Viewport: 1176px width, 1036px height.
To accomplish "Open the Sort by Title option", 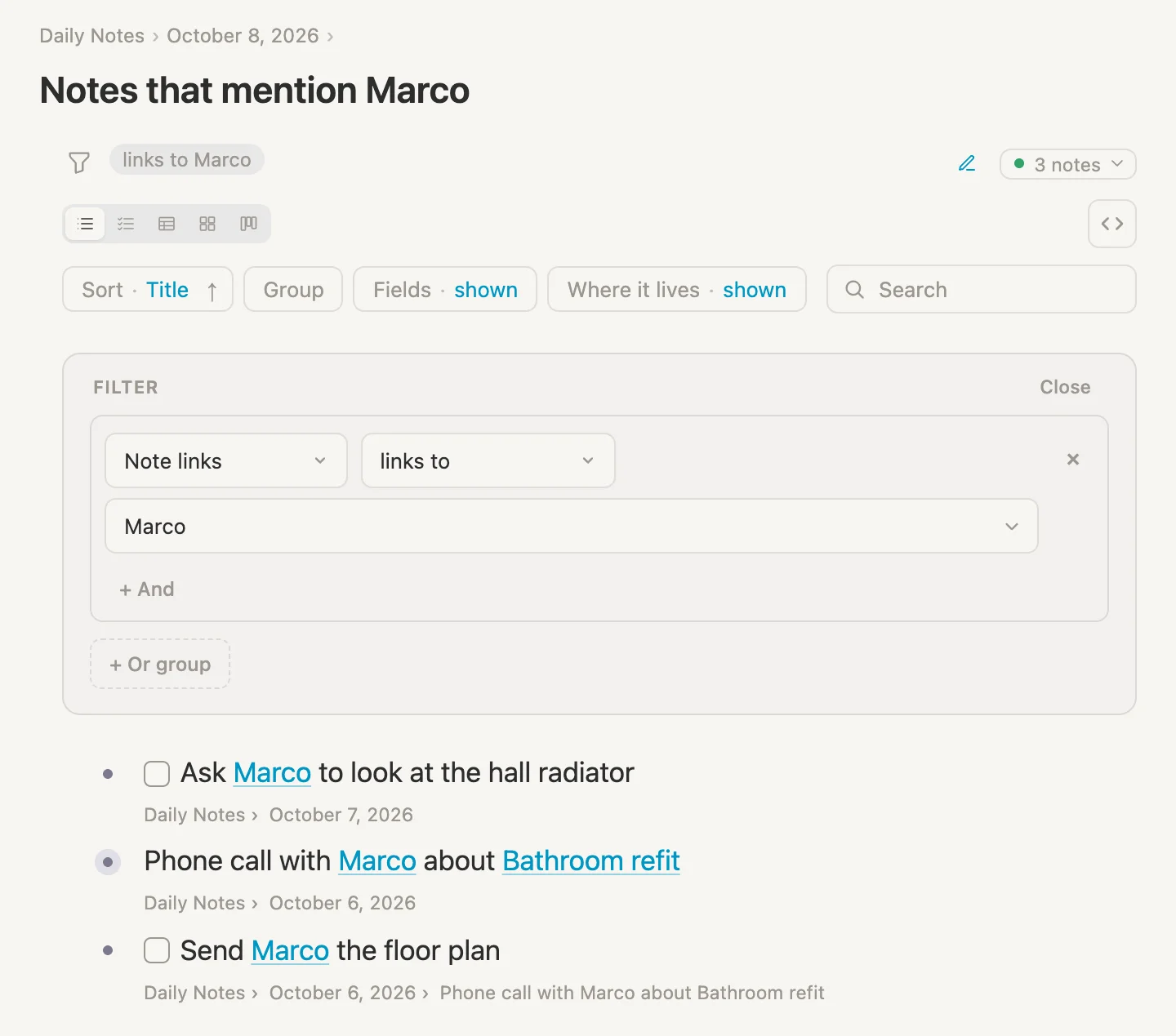I will pos(148,290).
